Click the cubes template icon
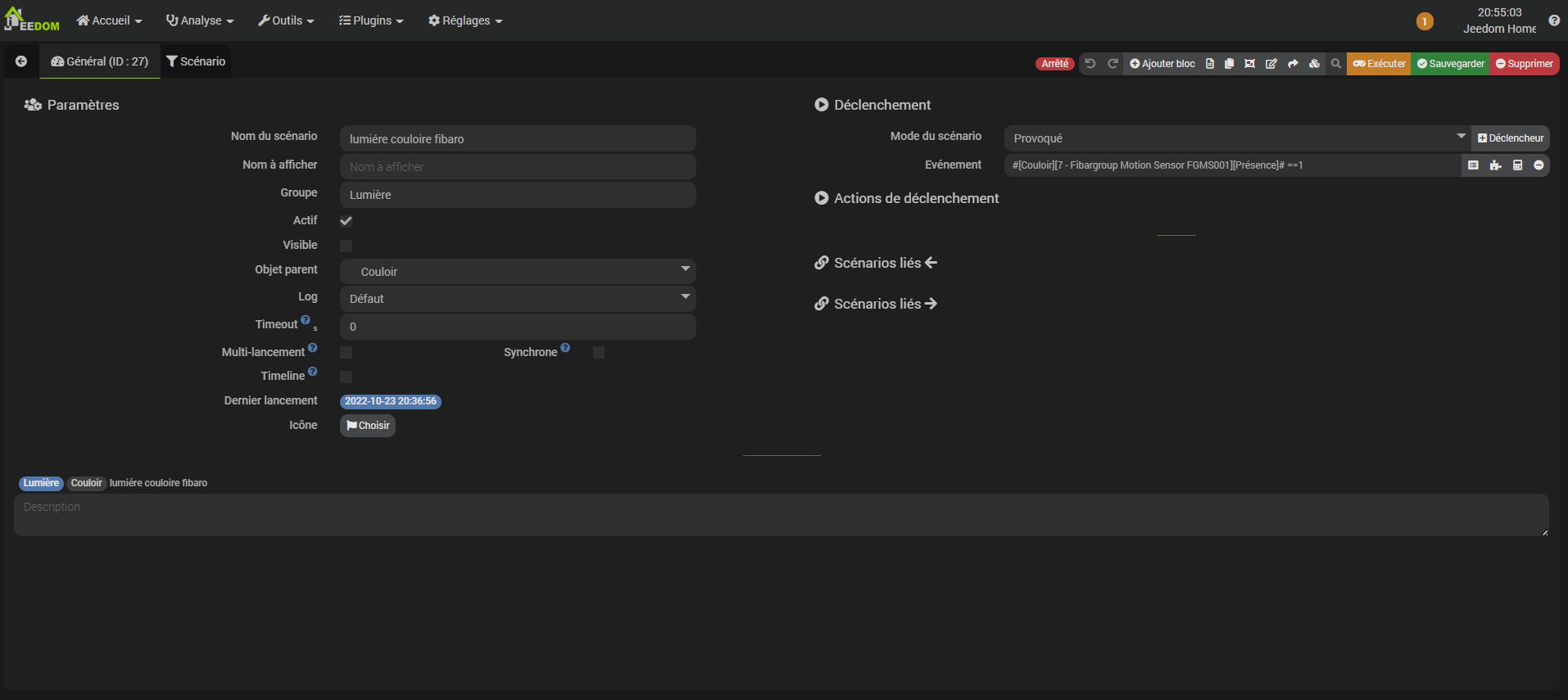 point(1314,64)
